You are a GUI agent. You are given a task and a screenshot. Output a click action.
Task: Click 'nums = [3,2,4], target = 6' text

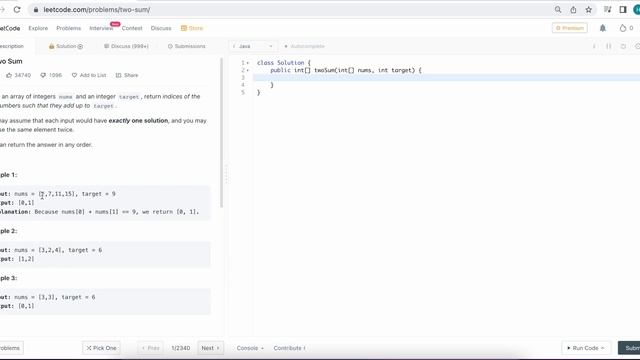58,250
